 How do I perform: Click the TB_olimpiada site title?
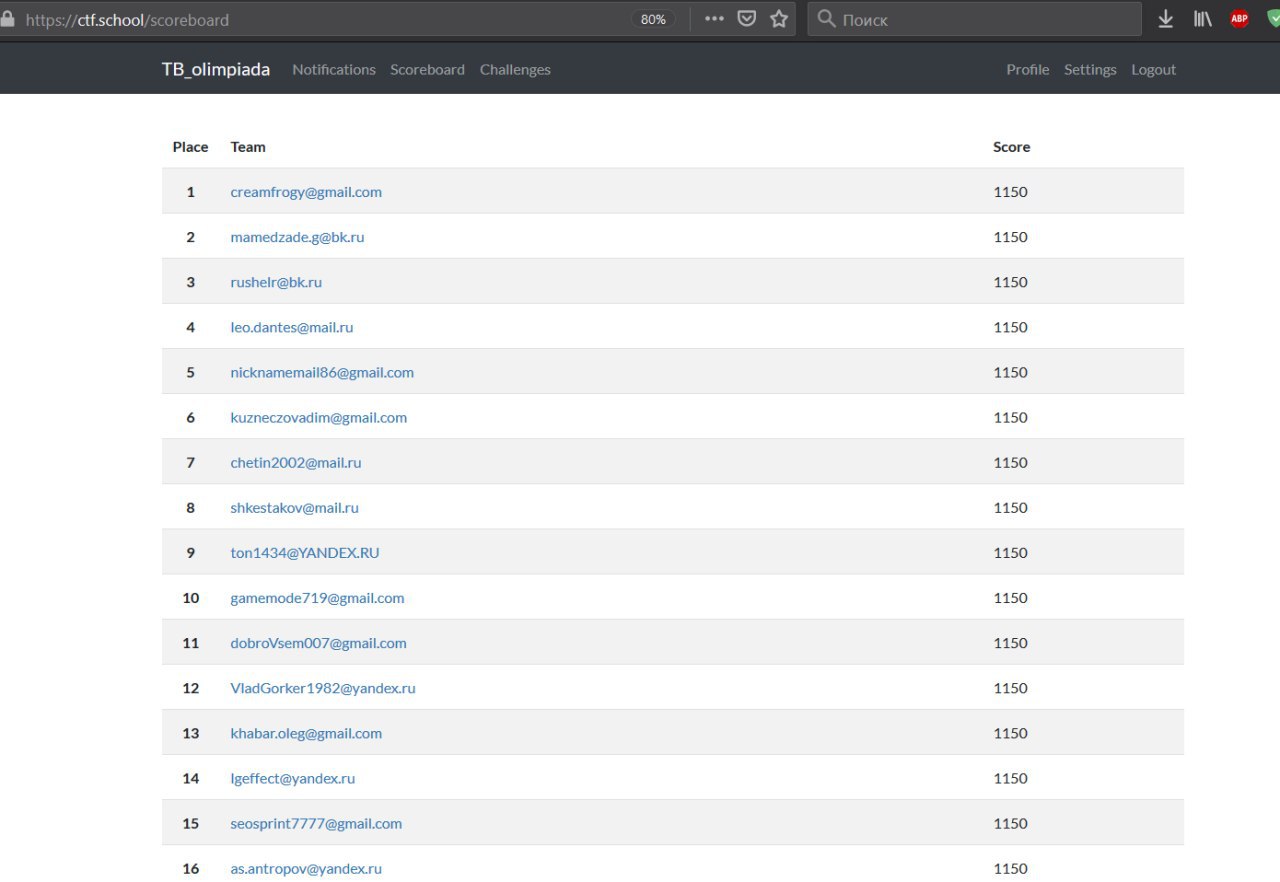216,70
